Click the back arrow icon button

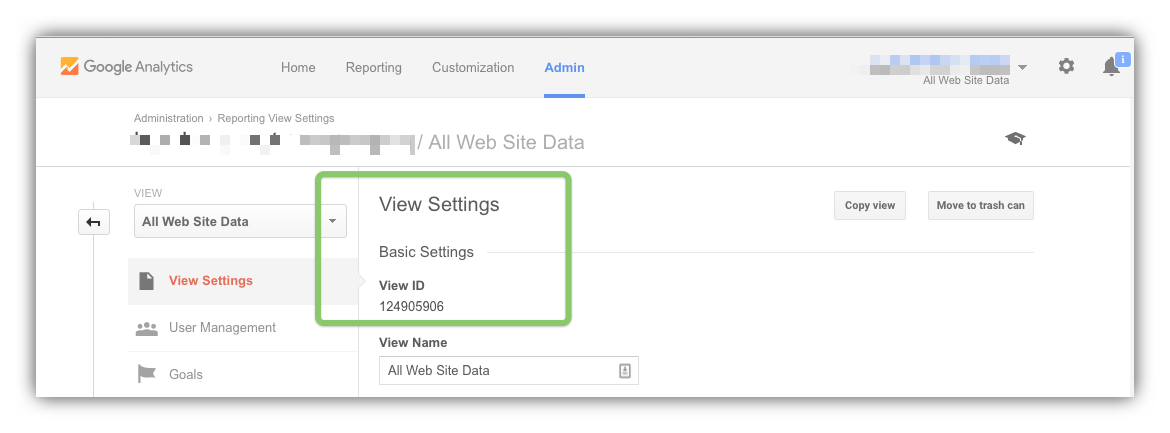94,222
